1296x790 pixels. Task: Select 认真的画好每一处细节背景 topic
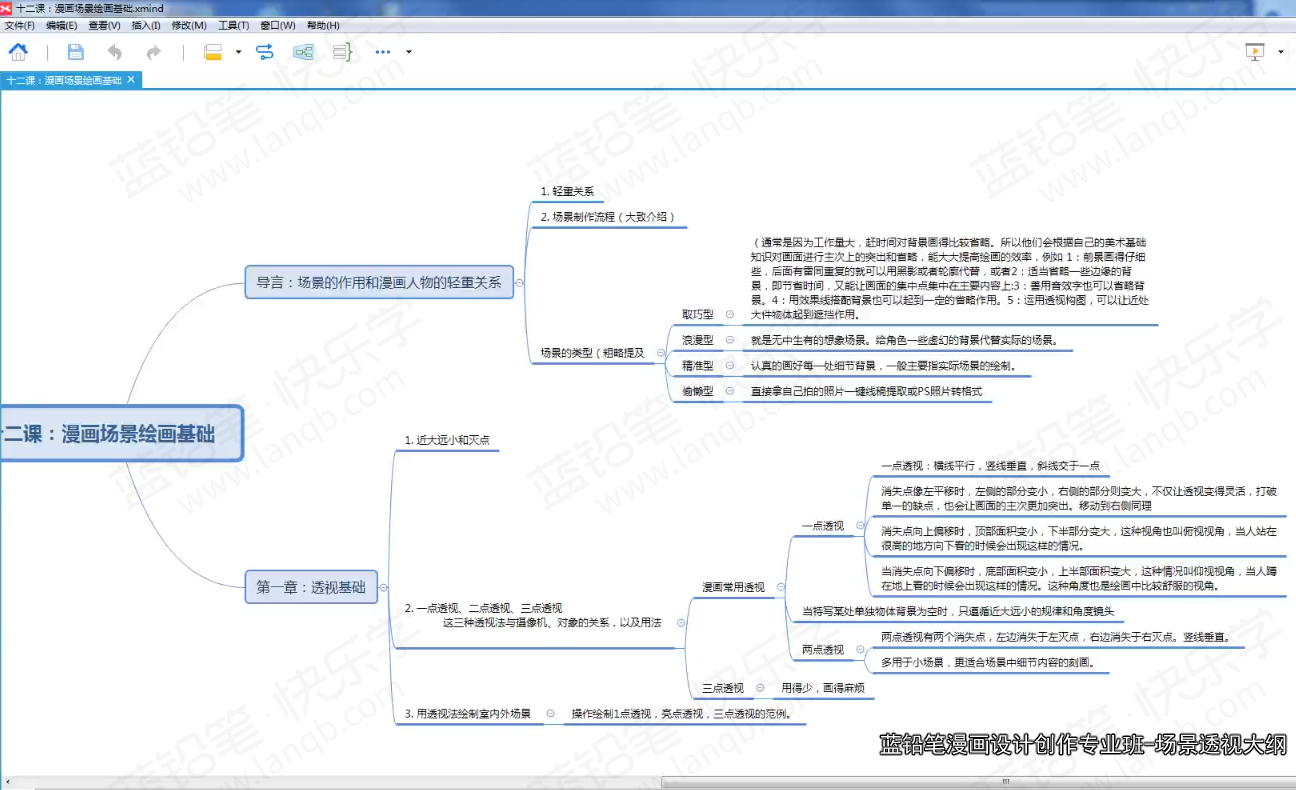[x=884, y=366]
